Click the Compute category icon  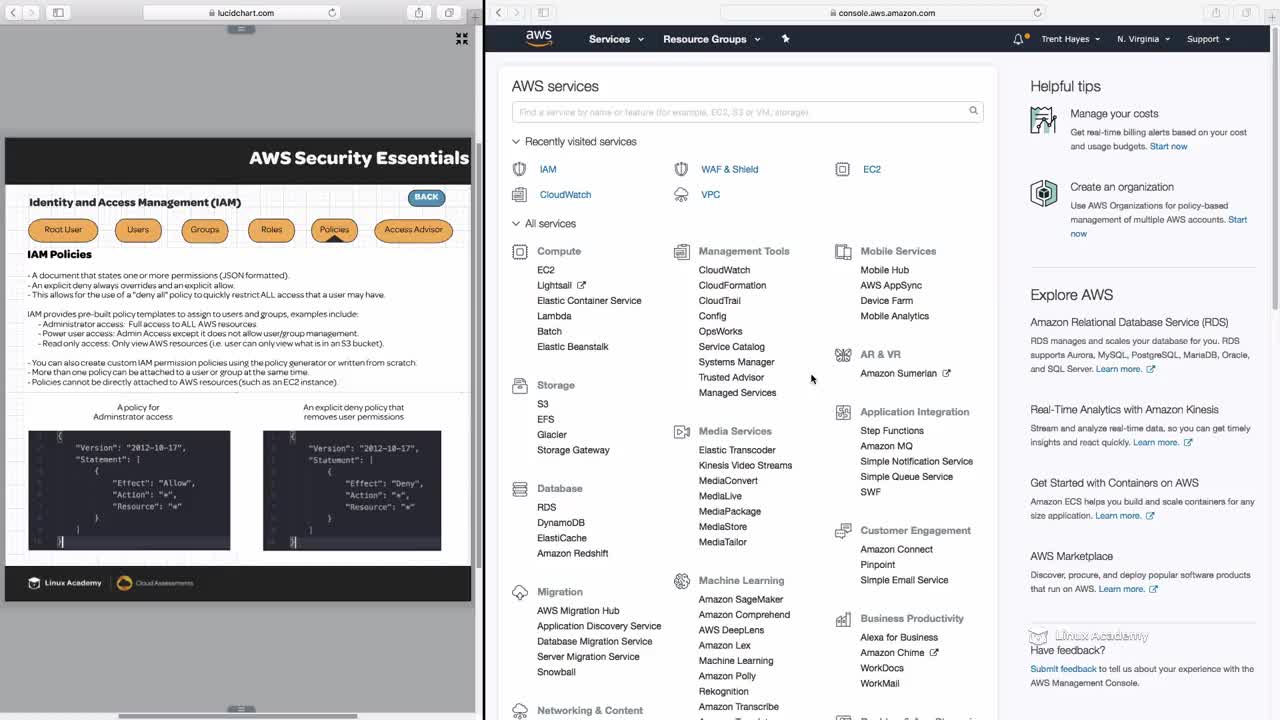click(x=520, y=252)
